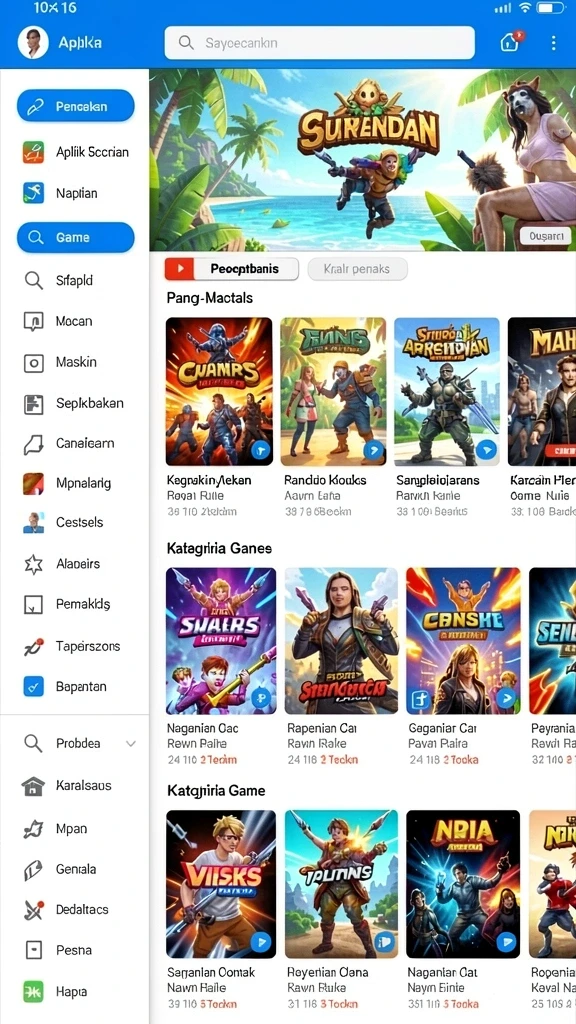Click the green Hapia icon
Image resolution: width=576 pixels, height=1024 pixels.
(x=33, y=992)
